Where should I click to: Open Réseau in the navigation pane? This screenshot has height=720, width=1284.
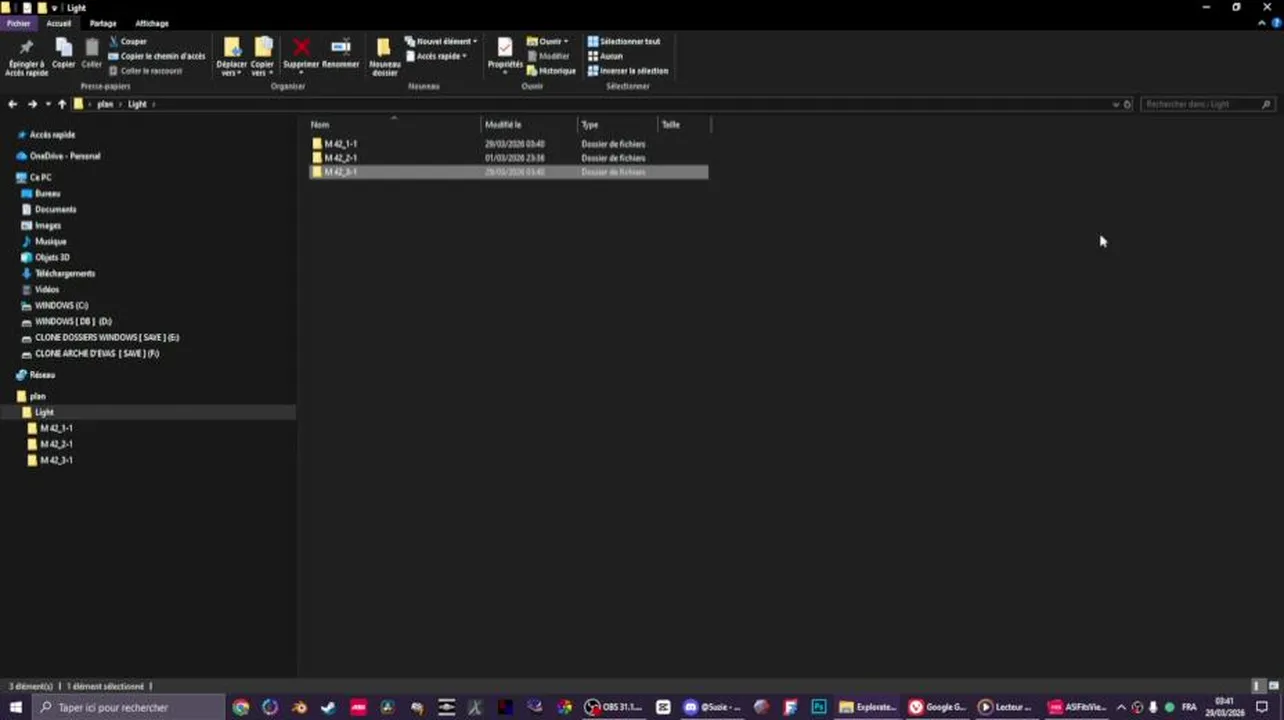pyautogui.click(x=42, y=375)
